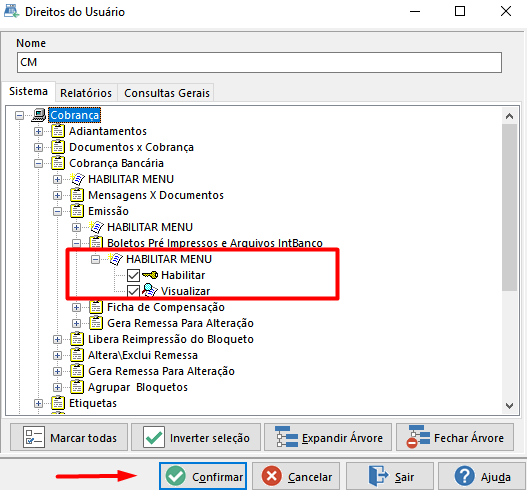The width and height of the screenshot is (527, 490).
Task: Click the computer icon beside Cobrança root
Action: [x=39, y=115]
